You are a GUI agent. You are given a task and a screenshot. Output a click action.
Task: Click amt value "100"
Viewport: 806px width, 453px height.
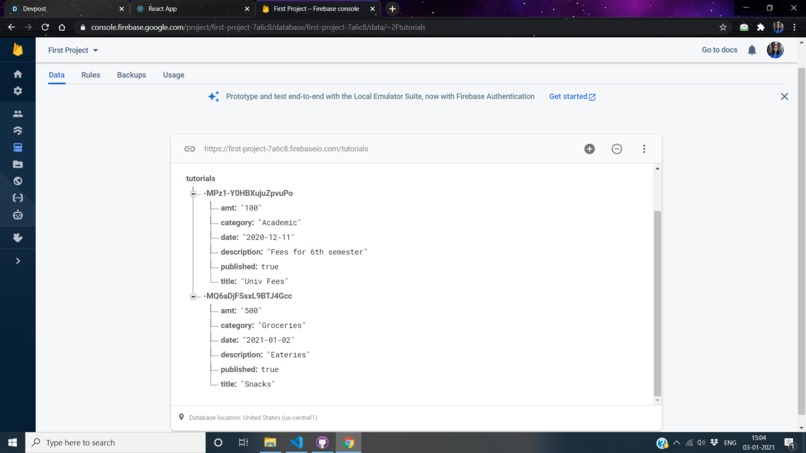[251, 208]
